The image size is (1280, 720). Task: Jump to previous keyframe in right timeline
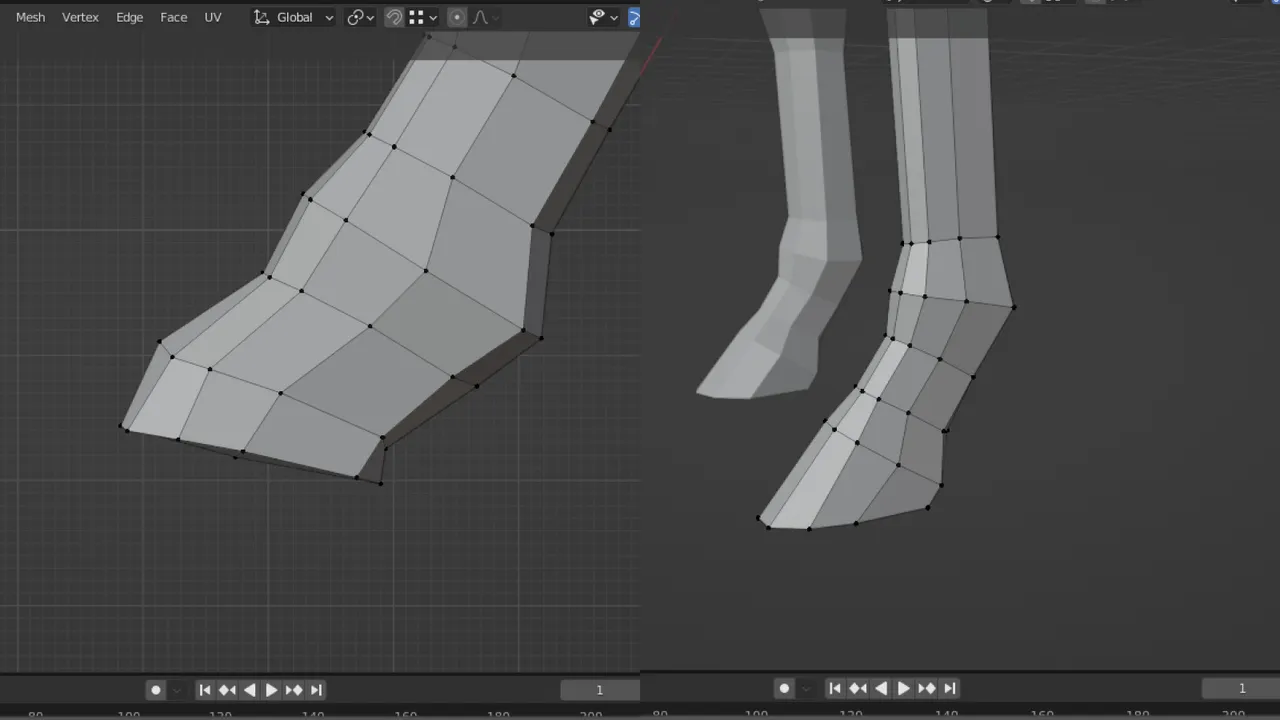click(x=858, y=688)
